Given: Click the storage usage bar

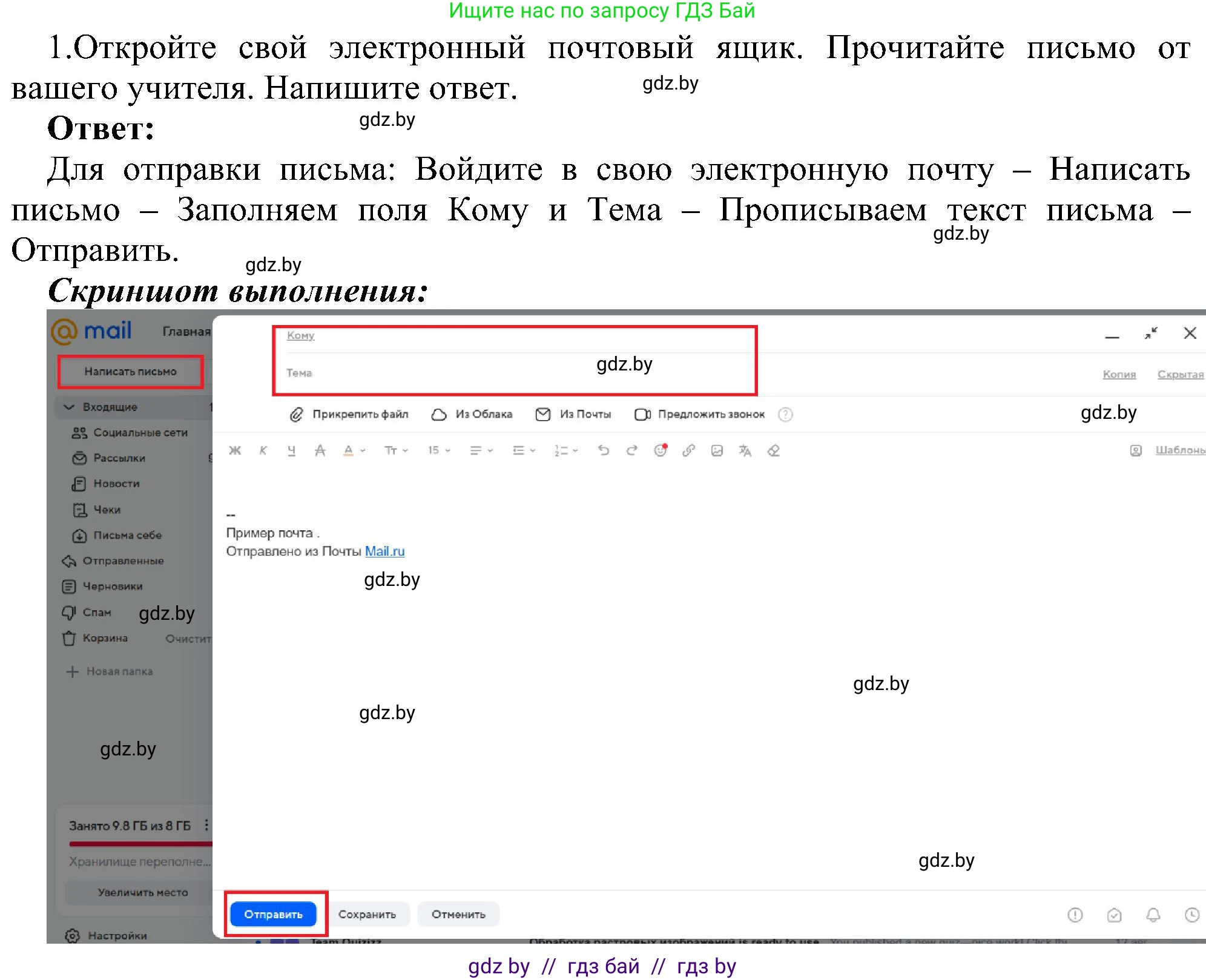Looking at the screenshot, I should (x=142, y=843).
